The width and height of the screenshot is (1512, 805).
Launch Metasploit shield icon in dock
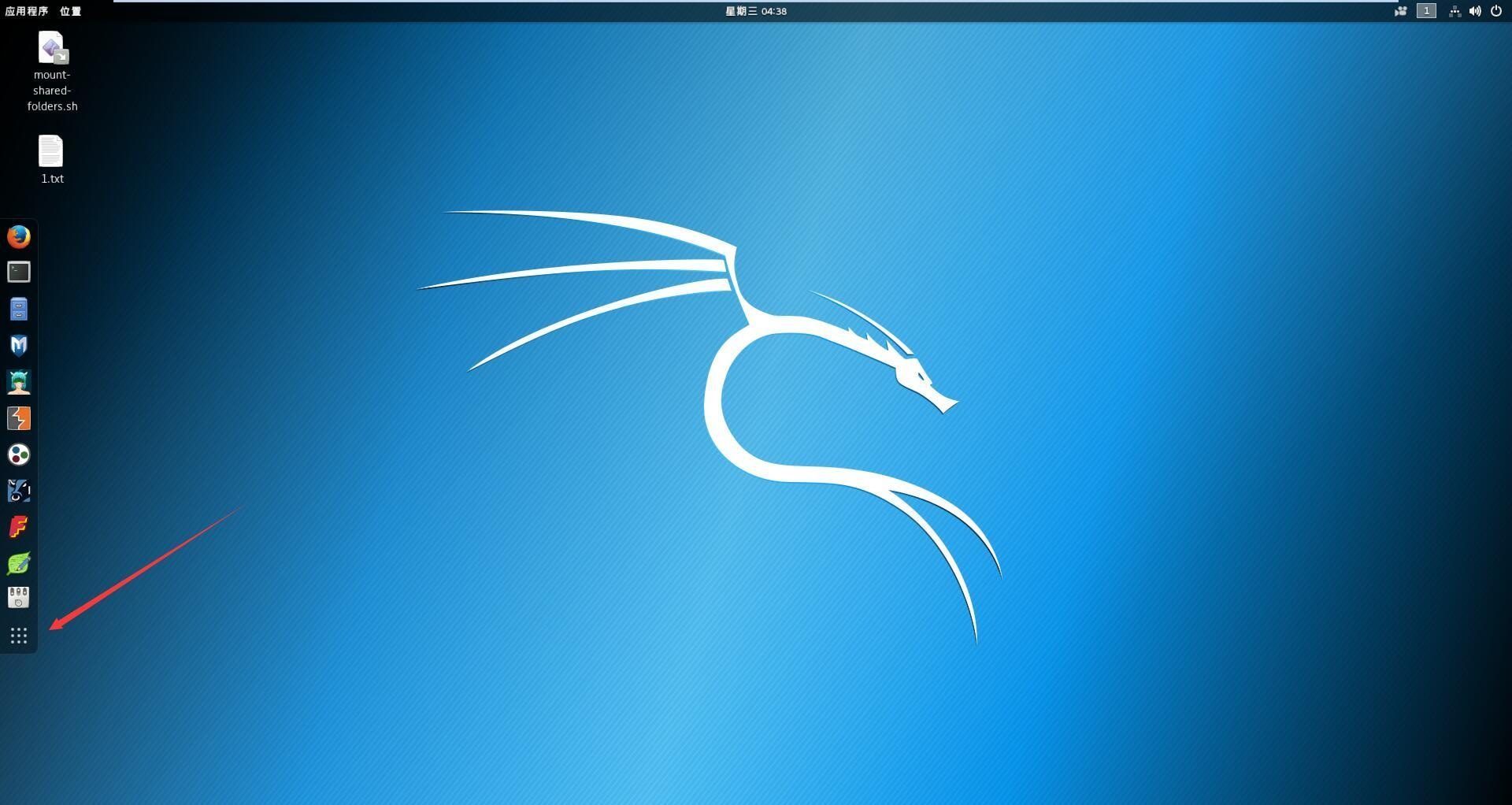19,345
